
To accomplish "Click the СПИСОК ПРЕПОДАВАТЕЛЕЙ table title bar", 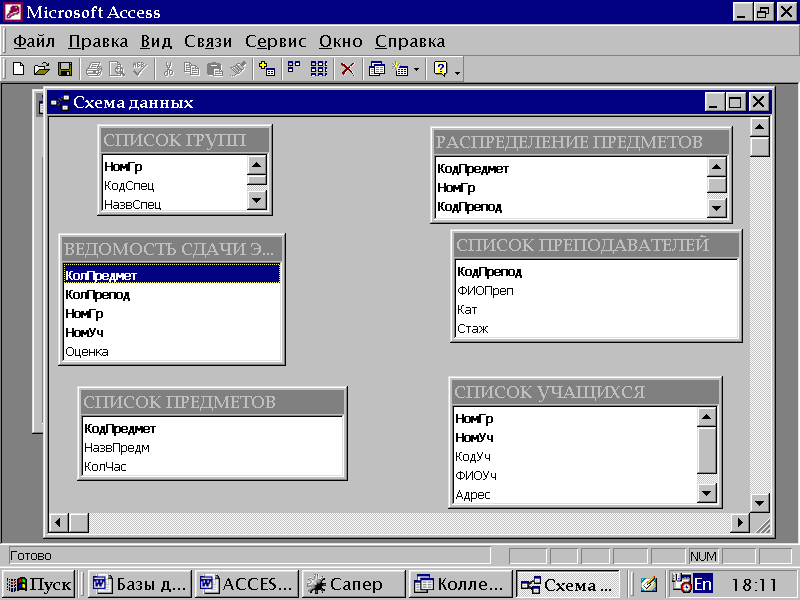I will pyautogui.click(x=596, y=245).
